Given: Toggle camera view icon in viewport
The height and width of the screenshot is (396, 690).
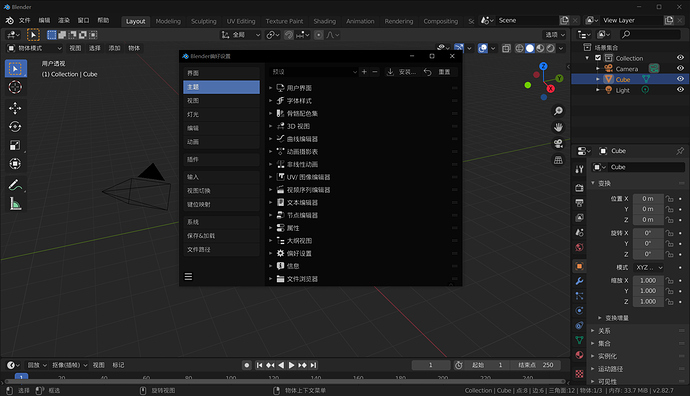Looking at the screenshot, I should point(558,143).
